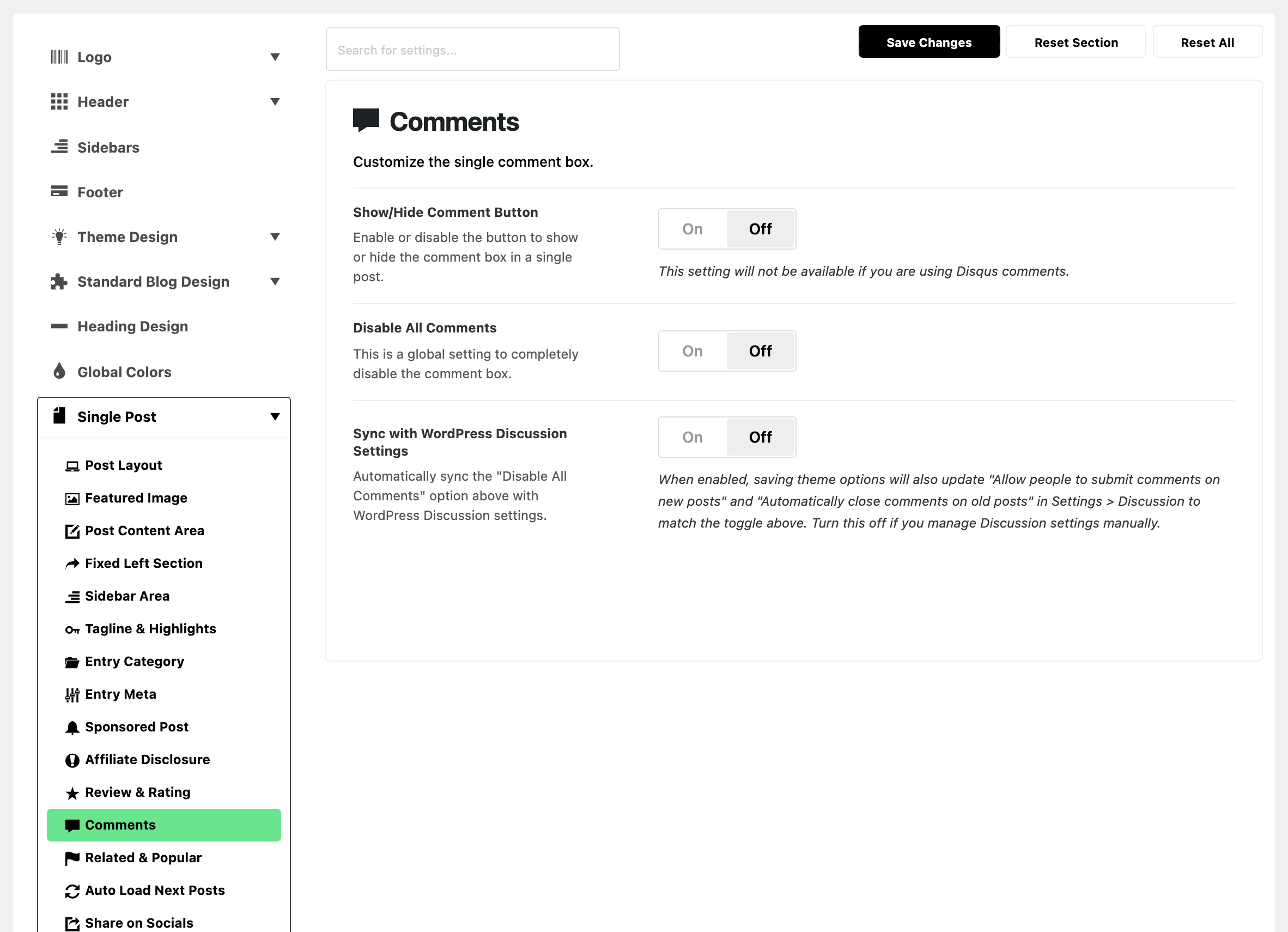Select the highlighted Comments menu item
This screenshot has width=1288, height=932.
pyautogui.click(x=163, y=825)
